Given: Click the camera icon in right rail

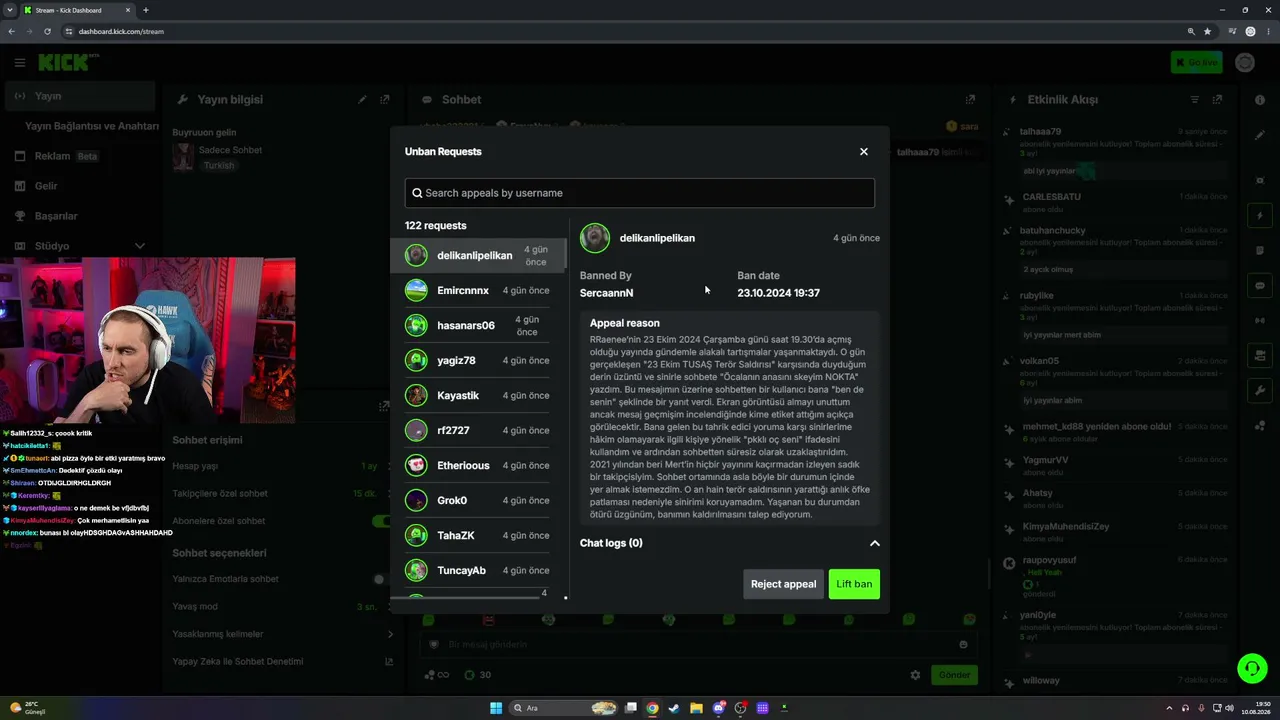Looking at the screenshot, I should pos(1260,355).
